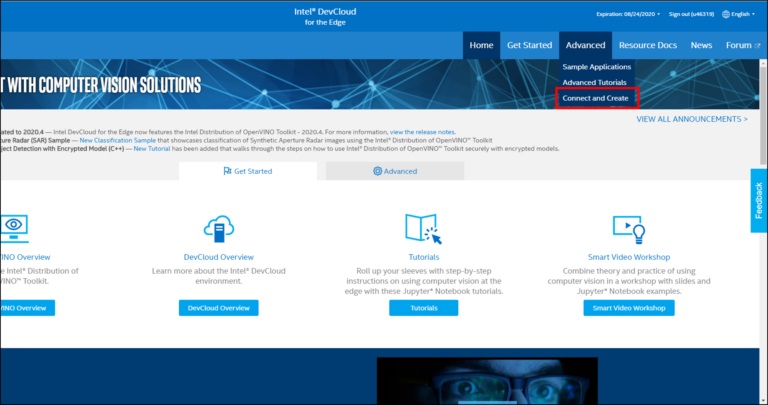
Task: Click the video thumbnail with glasses
Action: click(487, 381)
